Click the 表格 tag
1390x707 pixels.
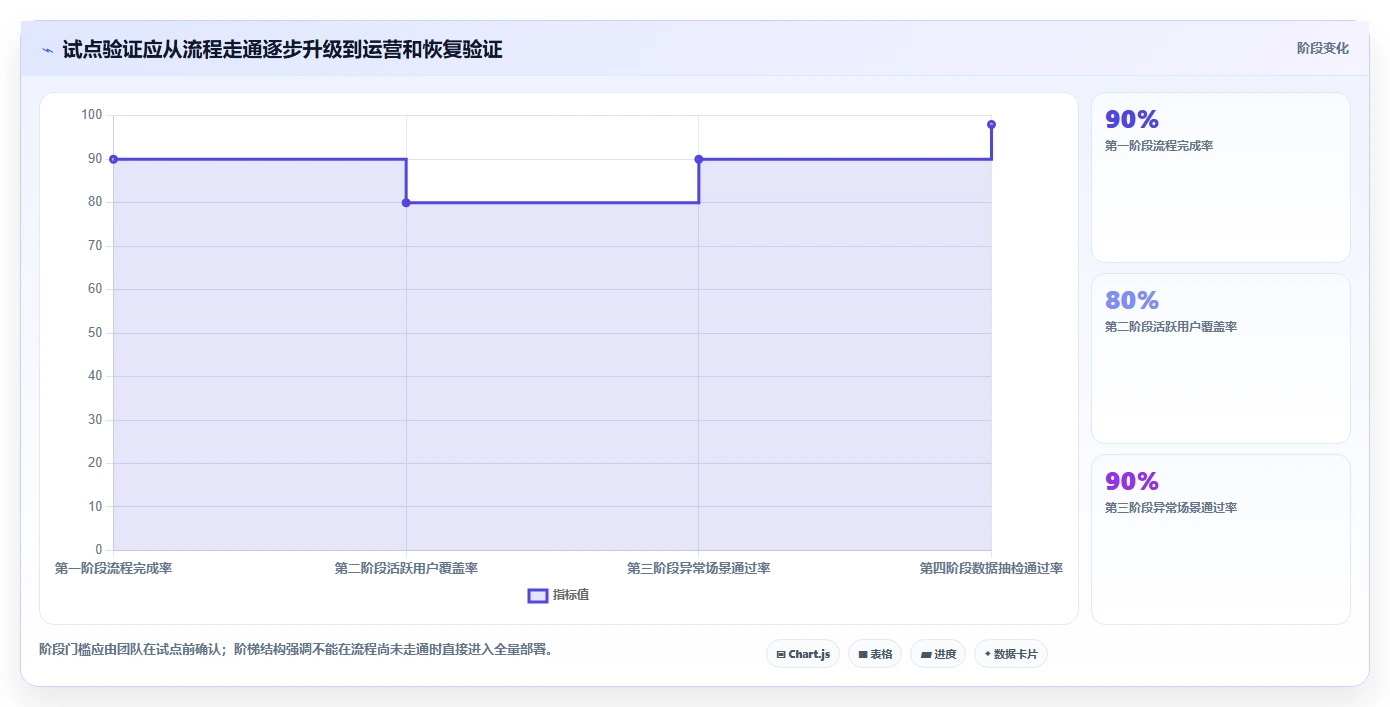pyautogui.click(x=875, y=654)
